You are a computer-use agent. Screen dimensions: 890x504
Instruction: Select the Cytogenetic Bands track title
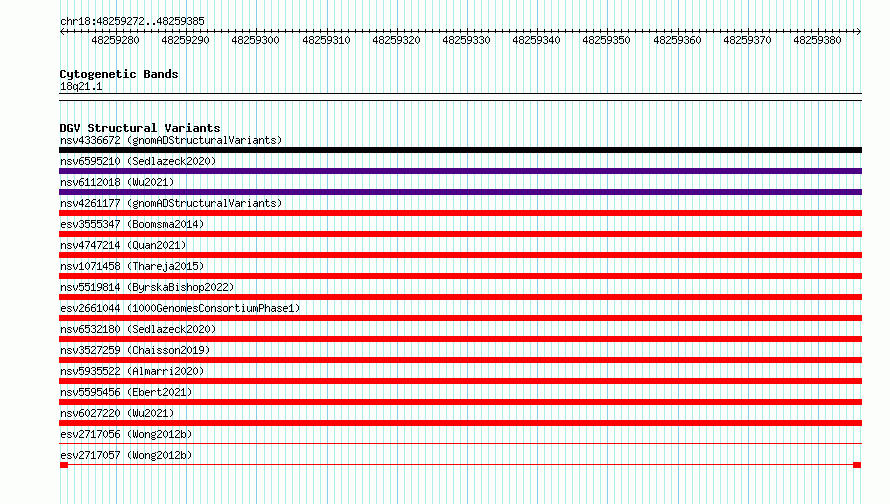pyautogui.click(x=119, y=74)
